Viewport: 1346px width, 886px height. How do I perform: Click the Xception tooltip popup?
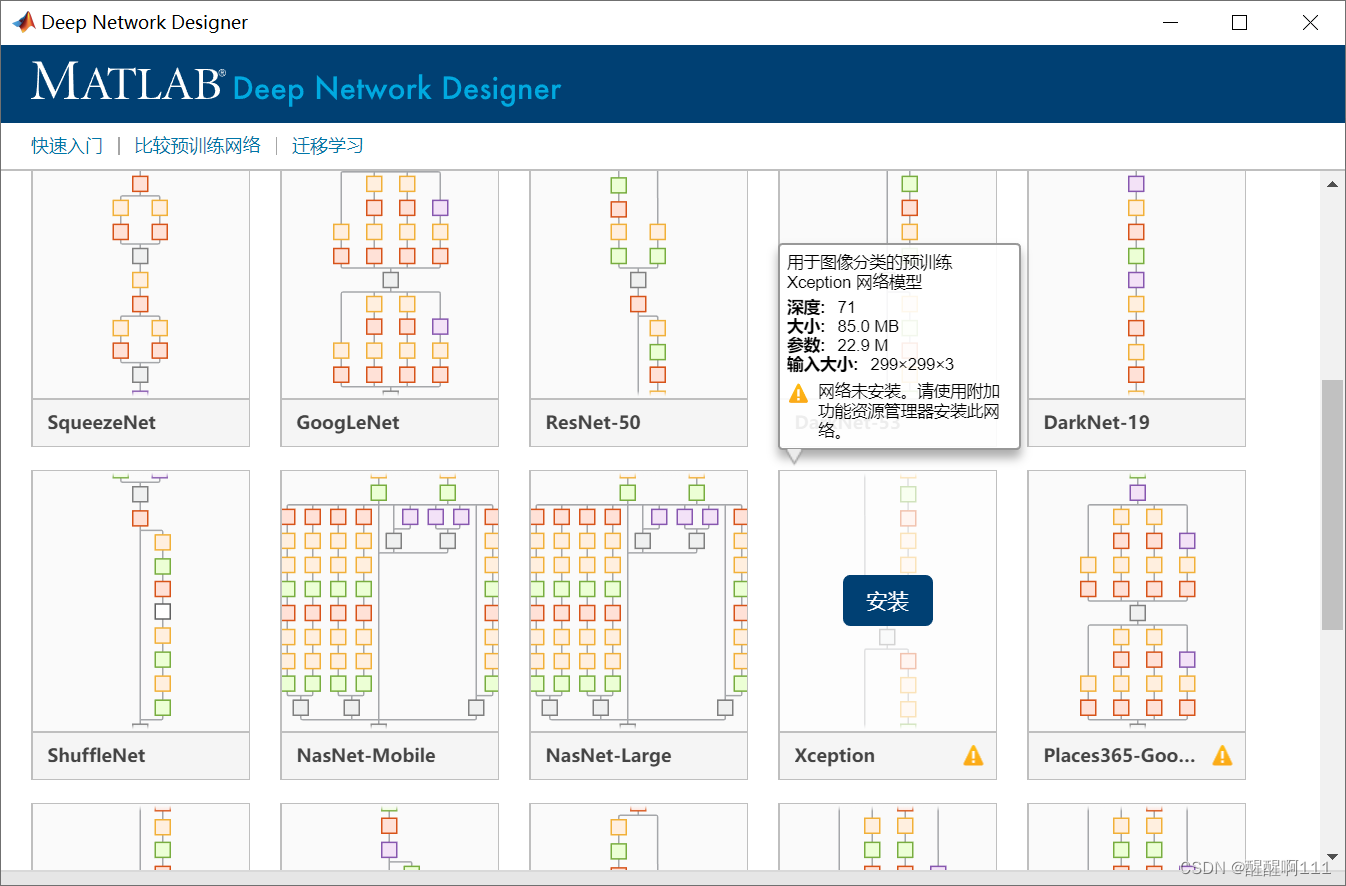click(x=898, y=345)
